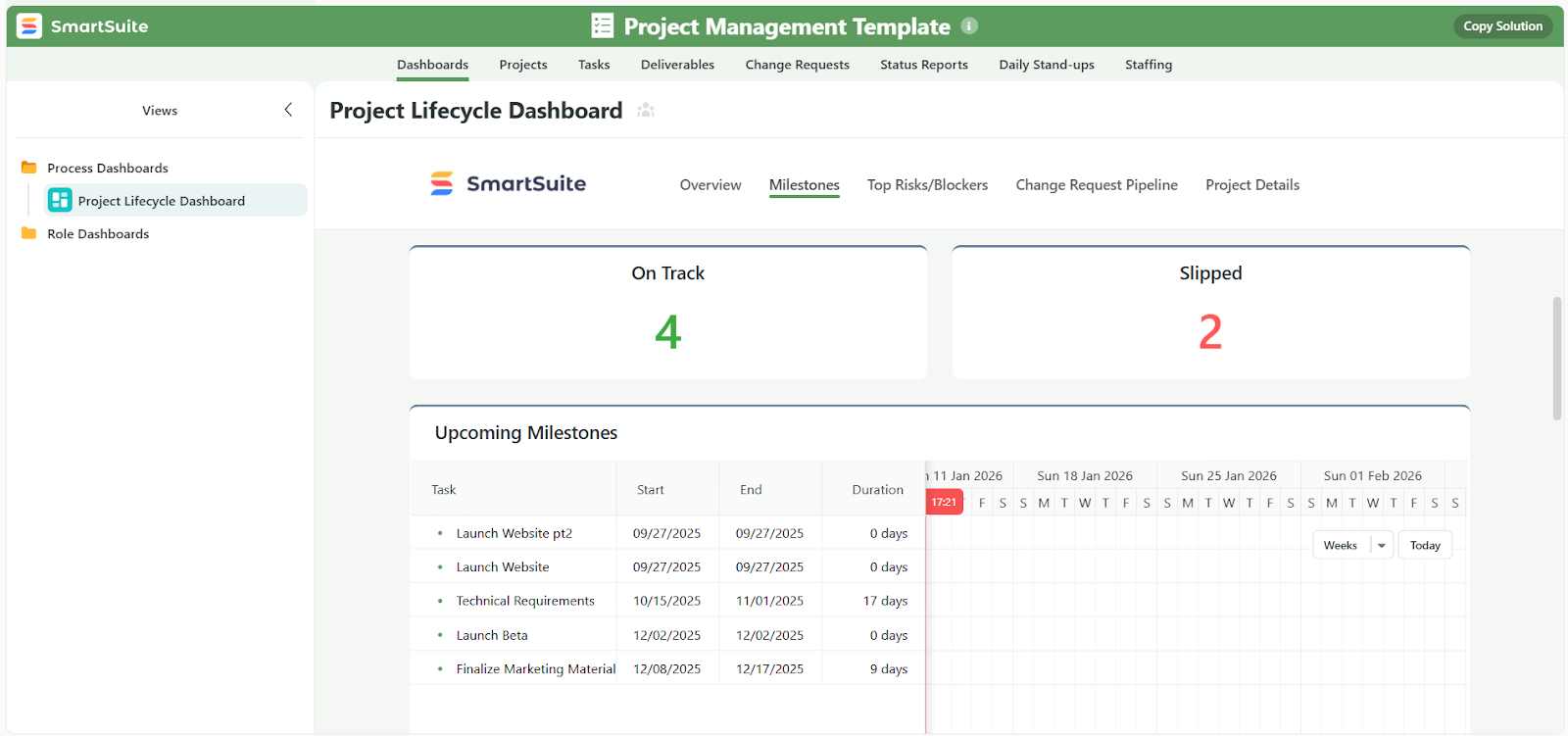Viewport: 1568px width, 736px height.
Task: Click the Slipped count 2
Action: [1210, 332]
